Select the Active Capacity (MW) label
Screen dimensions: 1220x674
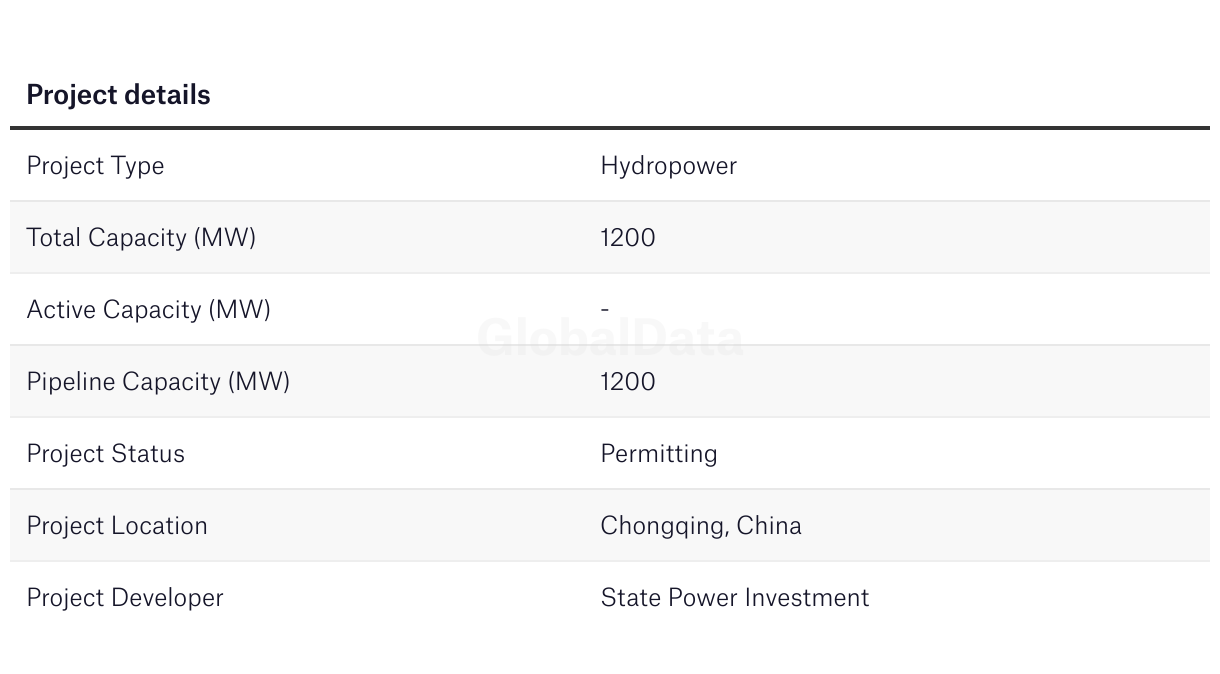click(x=148, y=310)
